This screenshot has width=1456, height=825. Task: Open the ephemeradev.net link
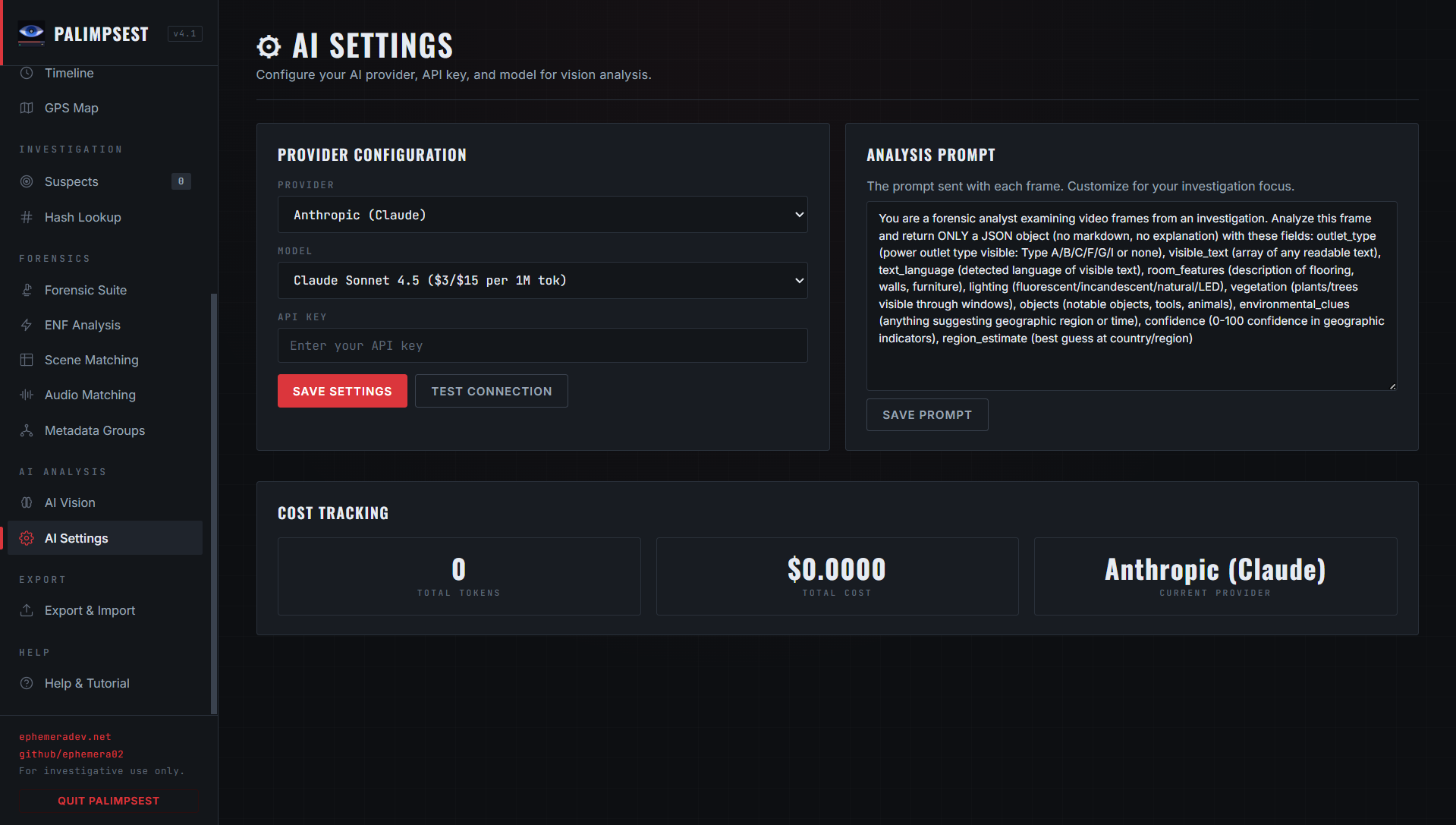click(65, 737)
